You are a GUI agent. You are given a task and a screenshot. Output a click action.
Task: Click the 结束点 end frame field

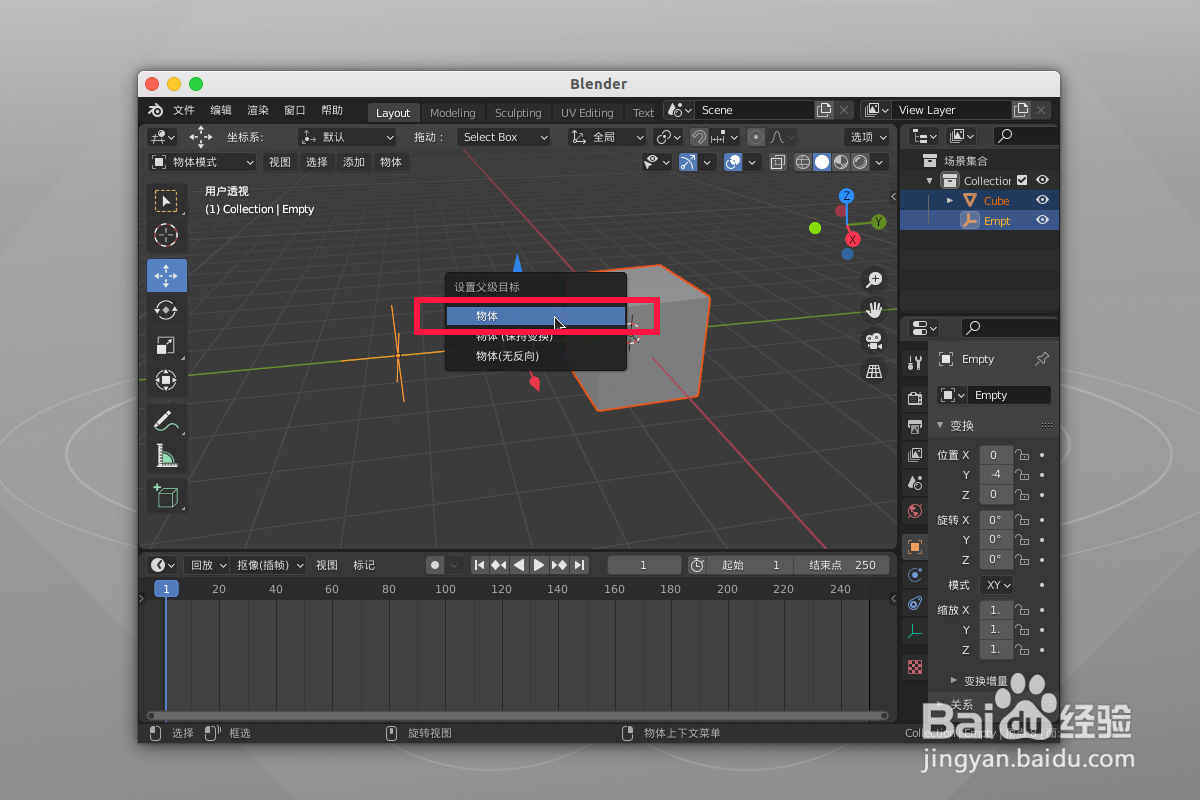pyautogui.click(x=842, y=565)
